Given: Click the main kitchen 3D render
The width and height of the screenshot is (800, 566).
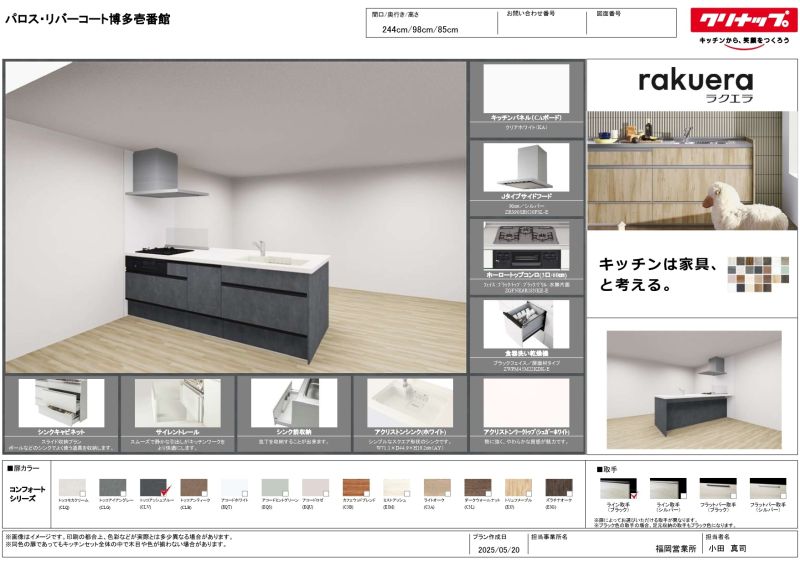Looking at the screenshot, I should 236,217.
